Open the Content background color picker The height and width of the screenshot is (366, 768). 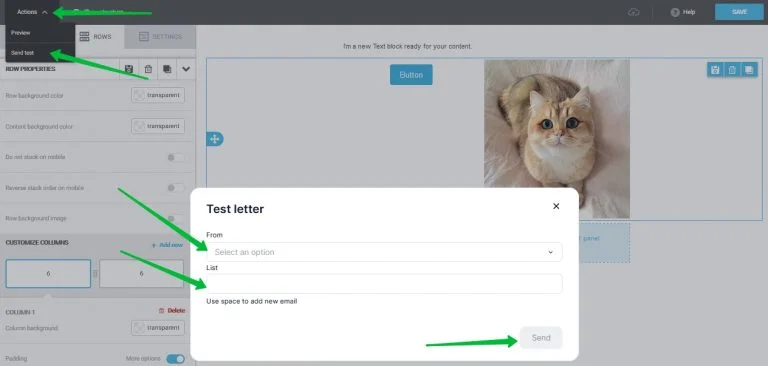pos(158,126)
